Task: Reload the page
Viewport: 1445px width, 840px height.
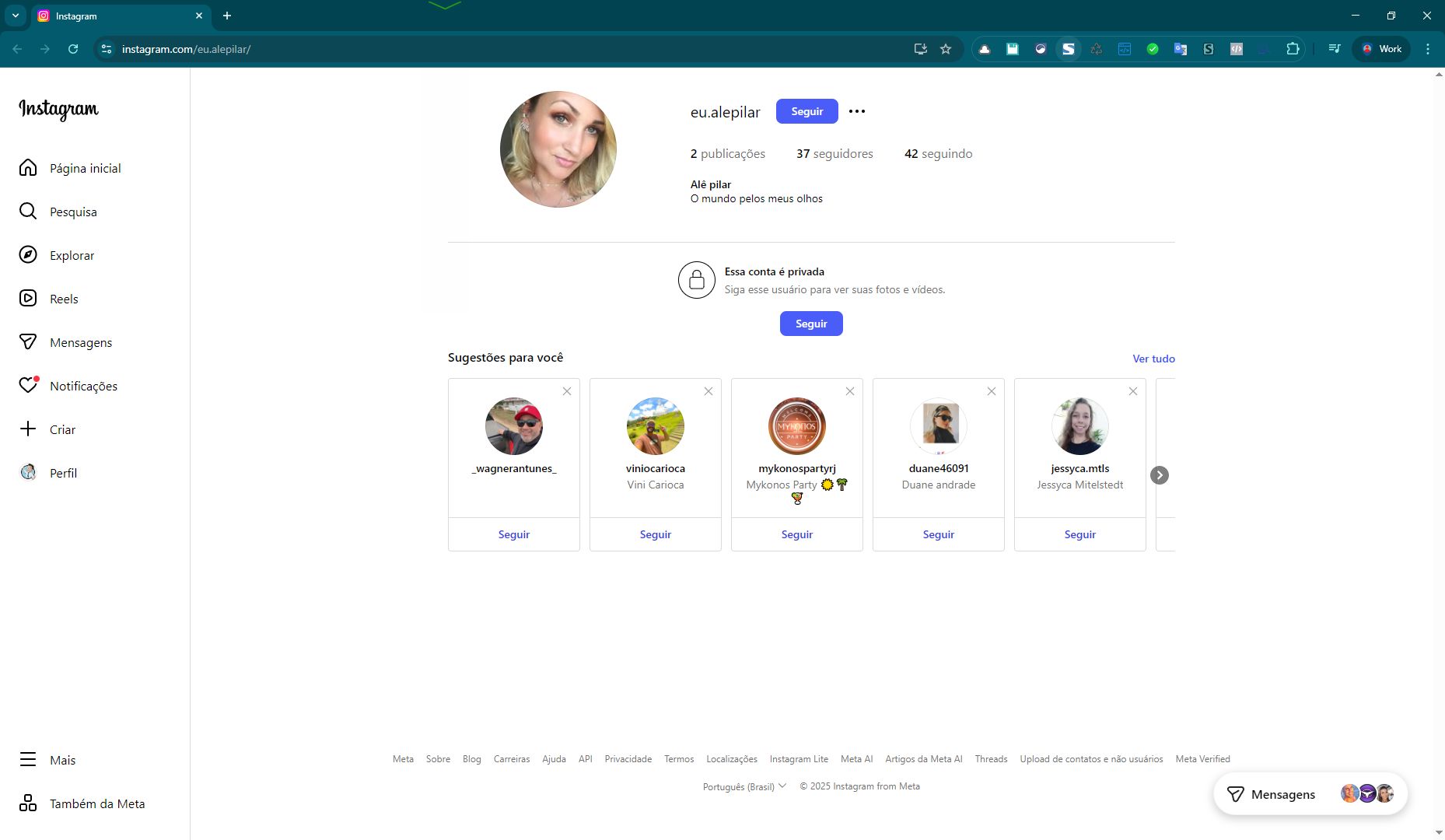Action: click(x=73, y=49)
